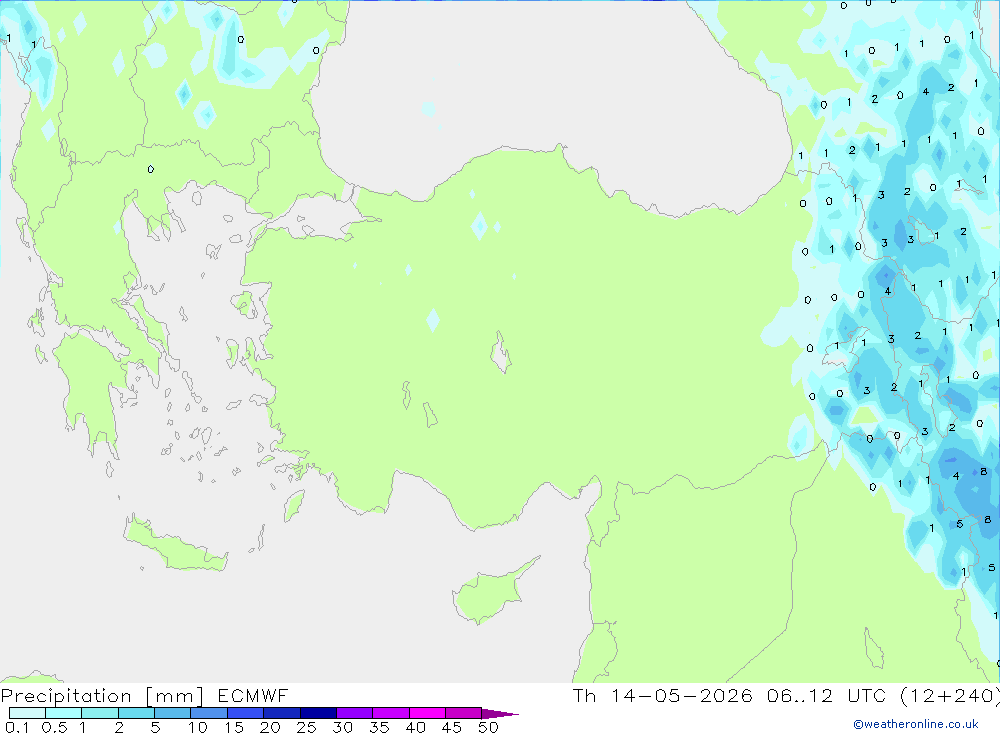Click the 30 mm purple legend swatch

coord(354,713)
